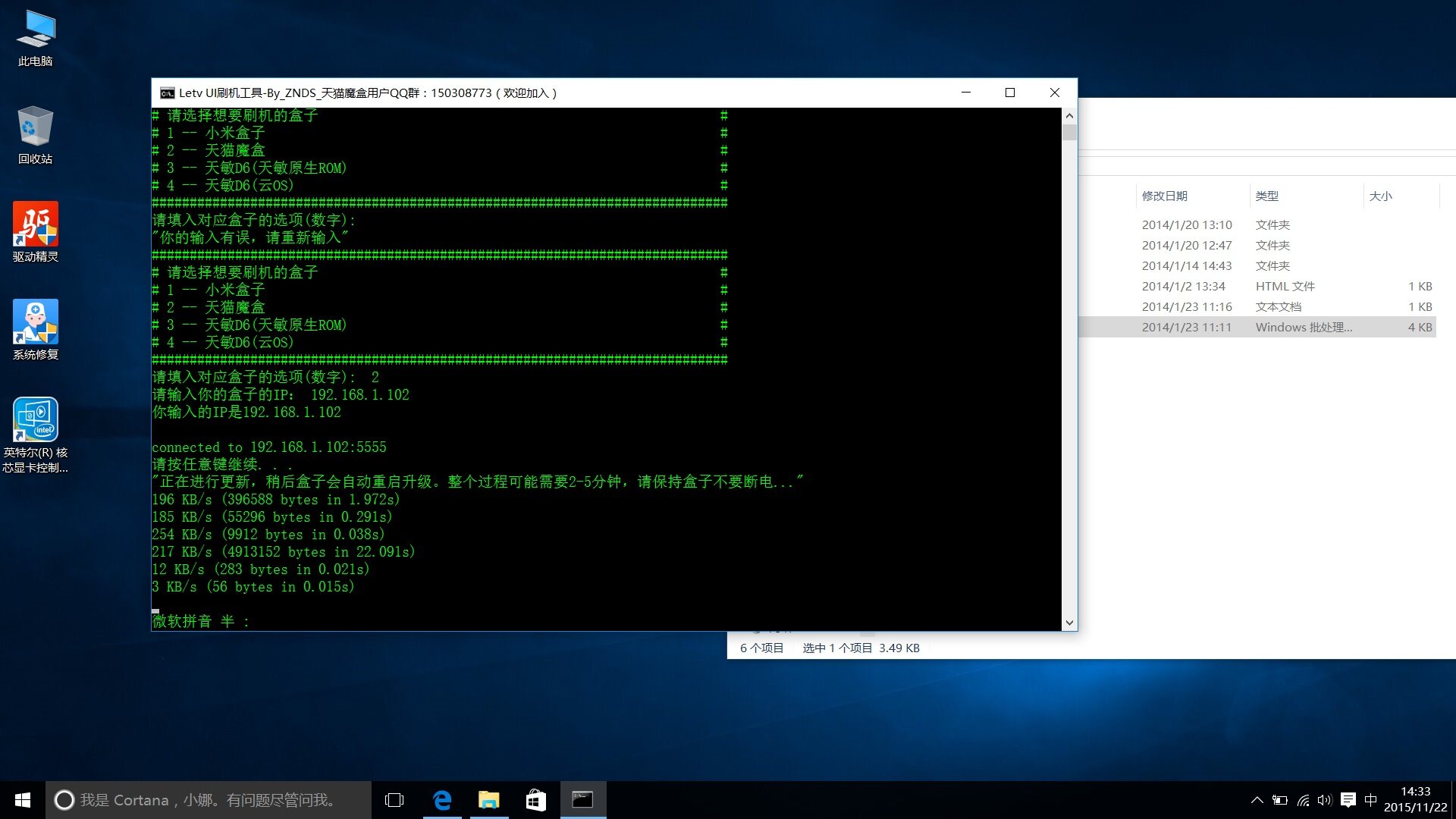Click the battery status tray icon
The height and width of the screenshot is (819, 1456).
[x=1280, y=800]
